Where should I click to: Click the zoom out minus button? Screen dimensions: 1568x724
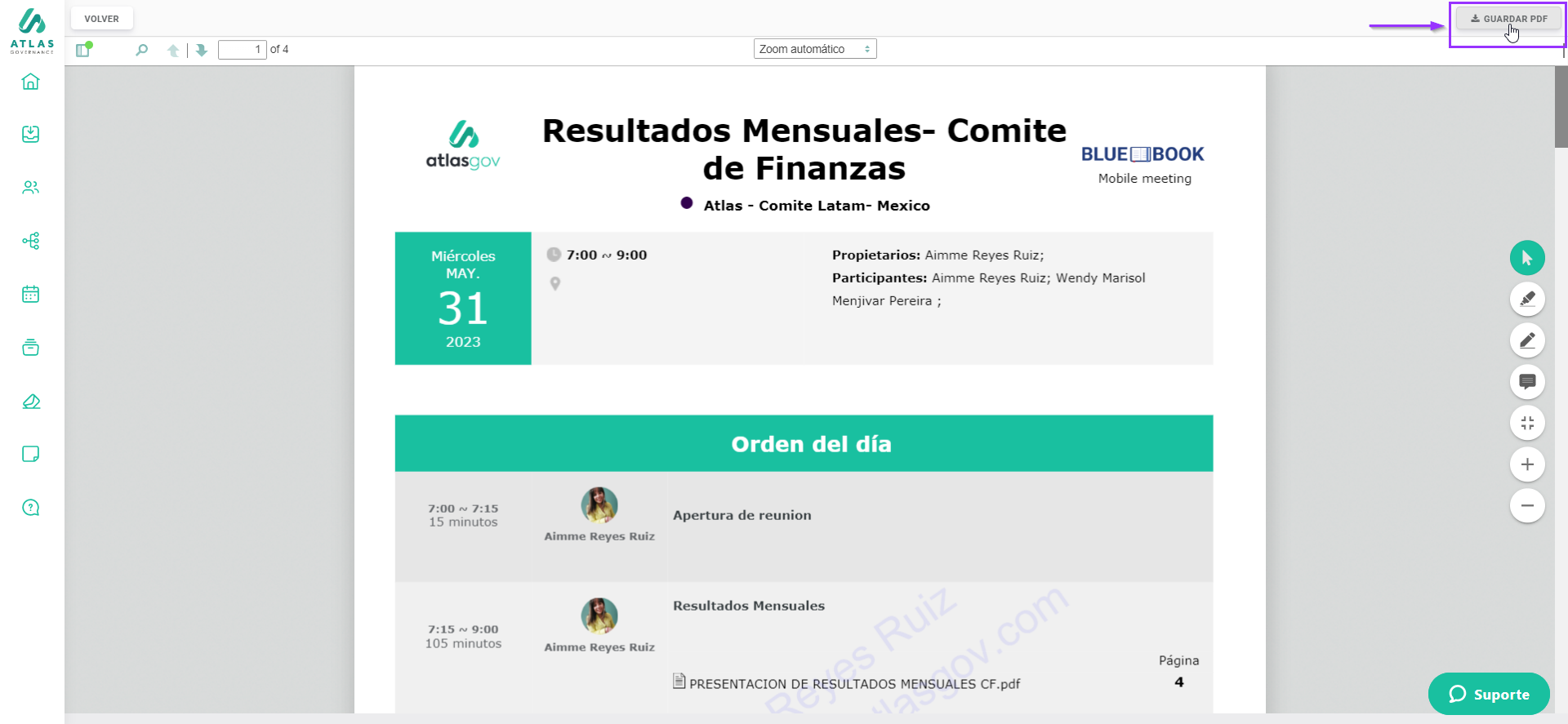1527,505
